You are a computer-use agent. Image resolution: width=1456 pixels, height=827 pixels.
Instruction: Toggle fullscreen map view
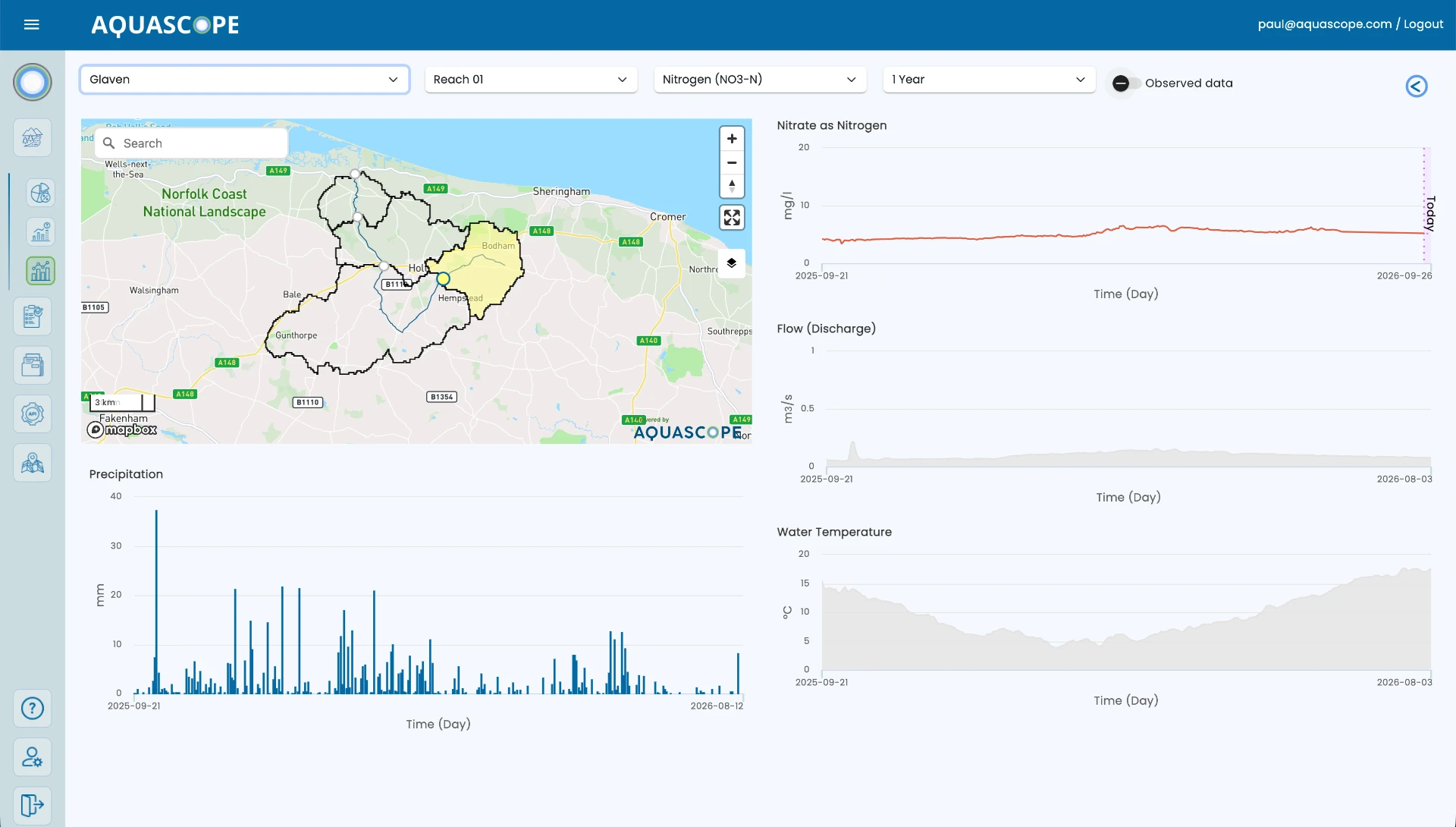732,218
